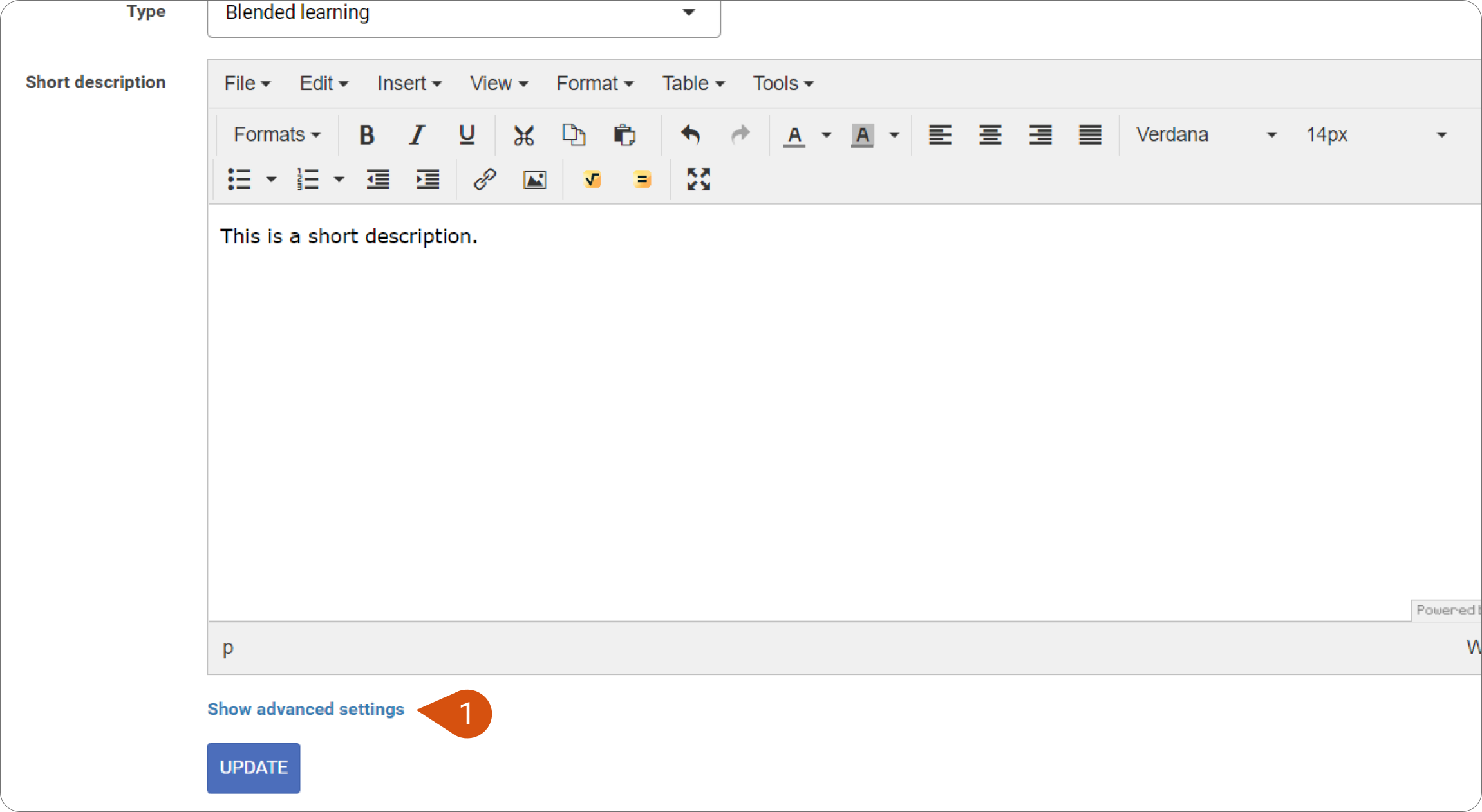Open the Verdana font family dropdown
This screenshot has height=812, width=1482.
pos(1205,135)
